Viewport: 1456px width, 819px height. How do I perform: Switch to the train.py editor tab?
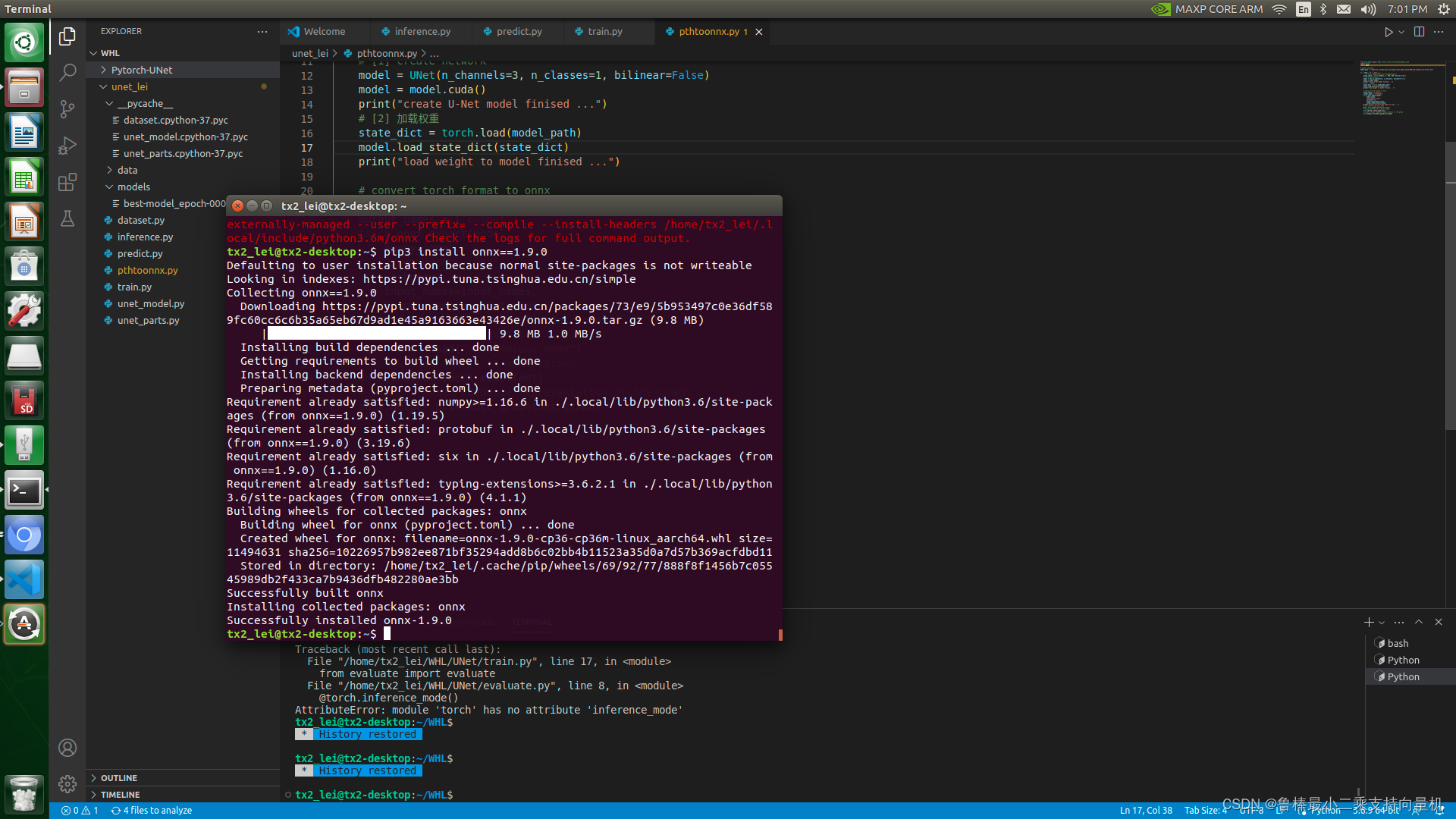point(604,32)
